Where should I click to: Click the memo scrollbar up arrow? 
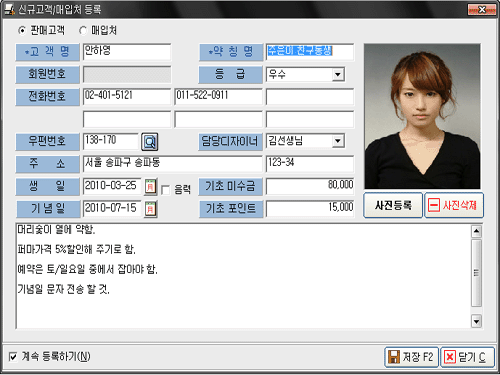coord(476,231)
